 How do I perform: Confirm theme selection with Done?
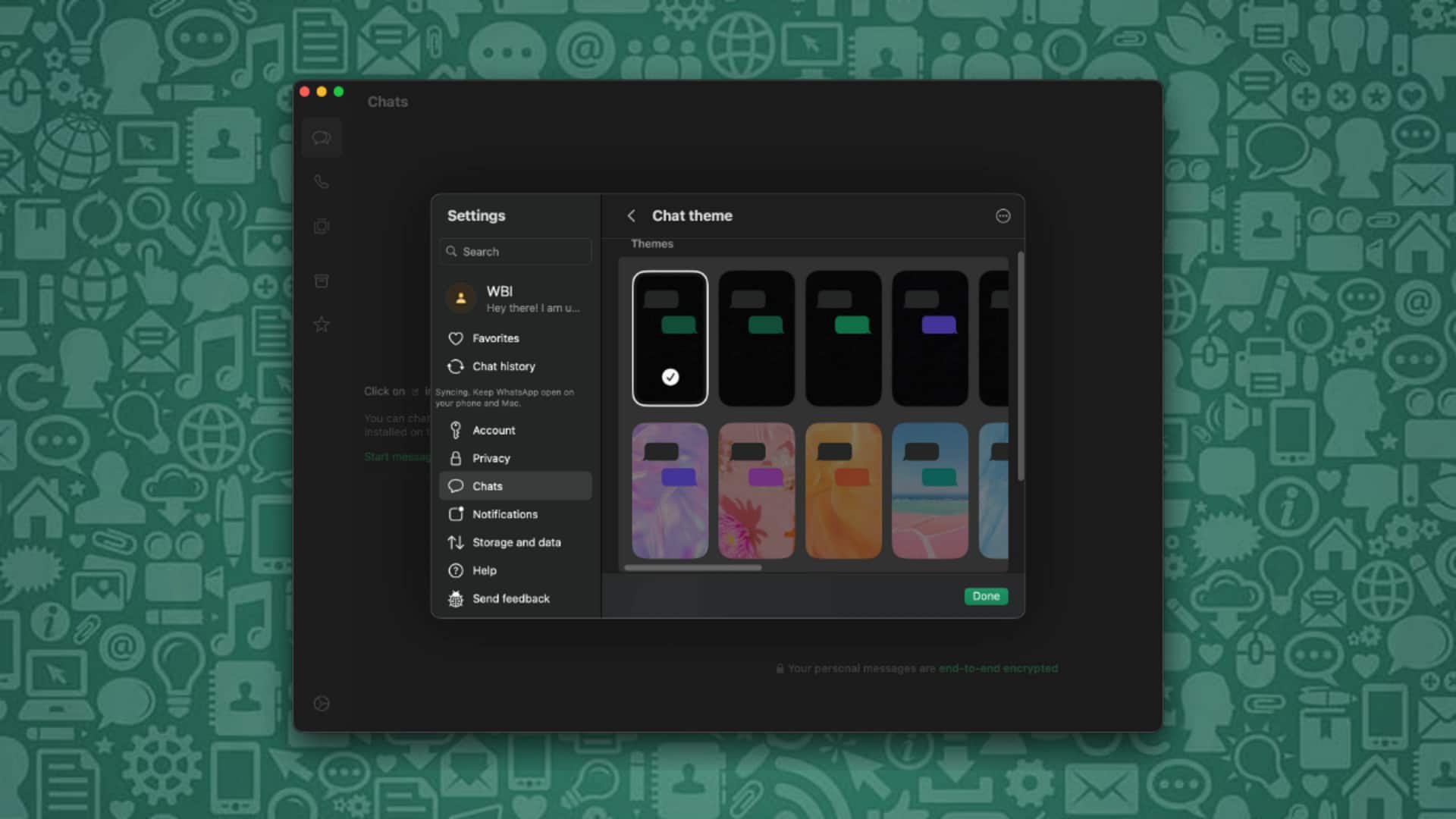tap(985, 596)
